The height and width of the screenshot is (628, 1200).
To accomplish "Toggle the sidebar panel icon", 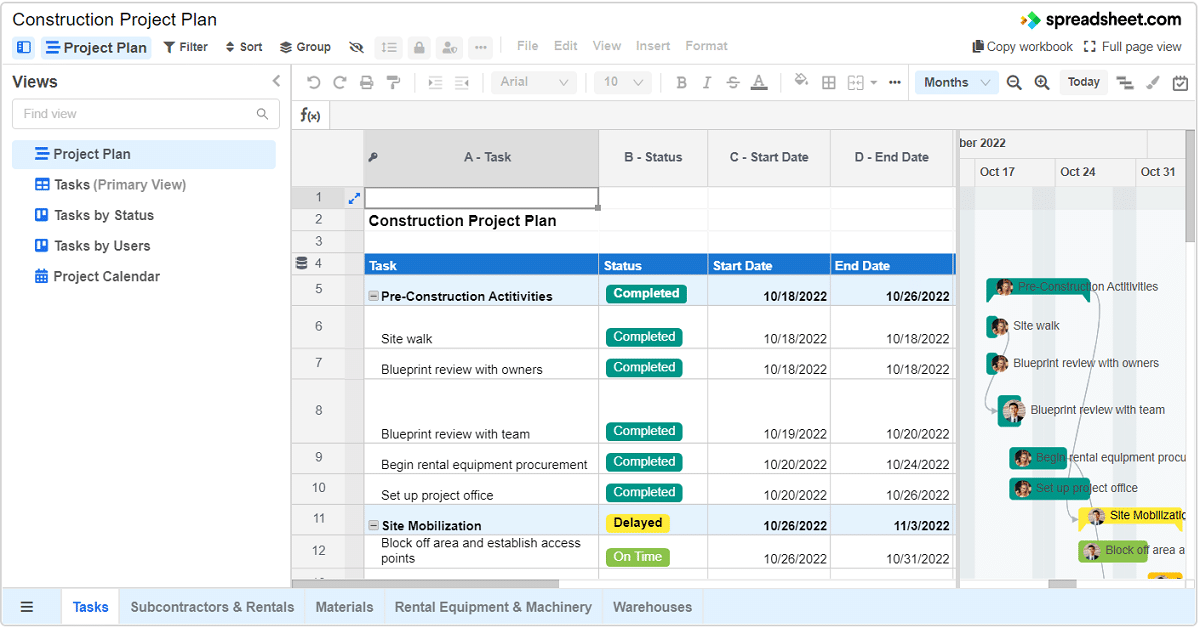I will [24, 47].
